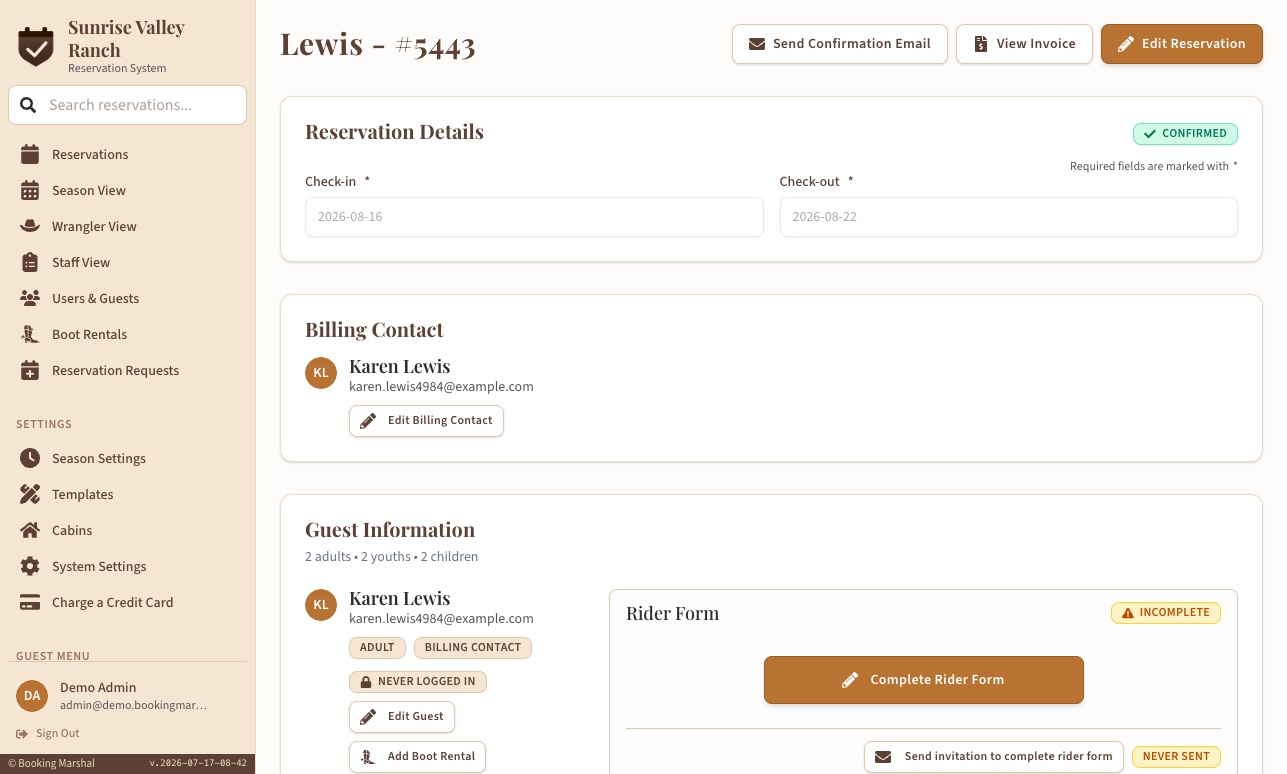Click the "Lewis - #5443" page title
This screenshot has width=1287, height=774.
[378, 45]
